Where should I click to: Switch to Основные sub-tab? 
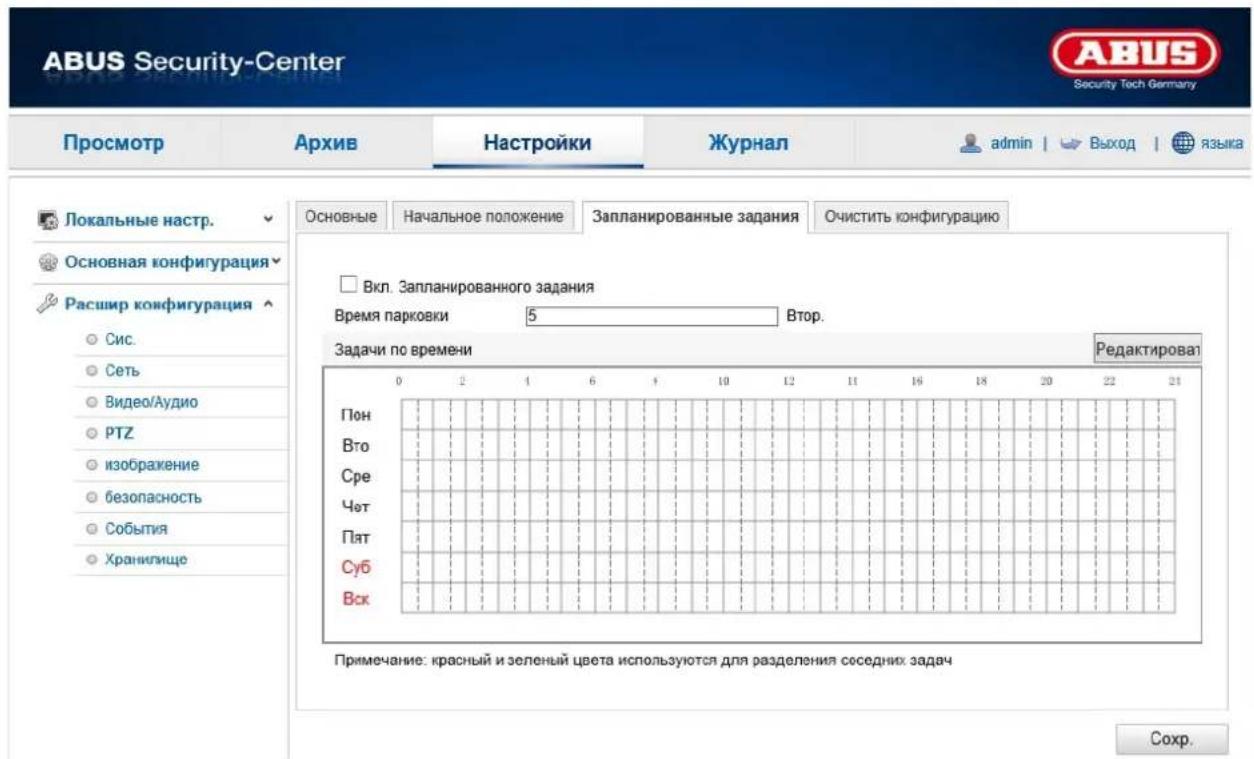340,217
